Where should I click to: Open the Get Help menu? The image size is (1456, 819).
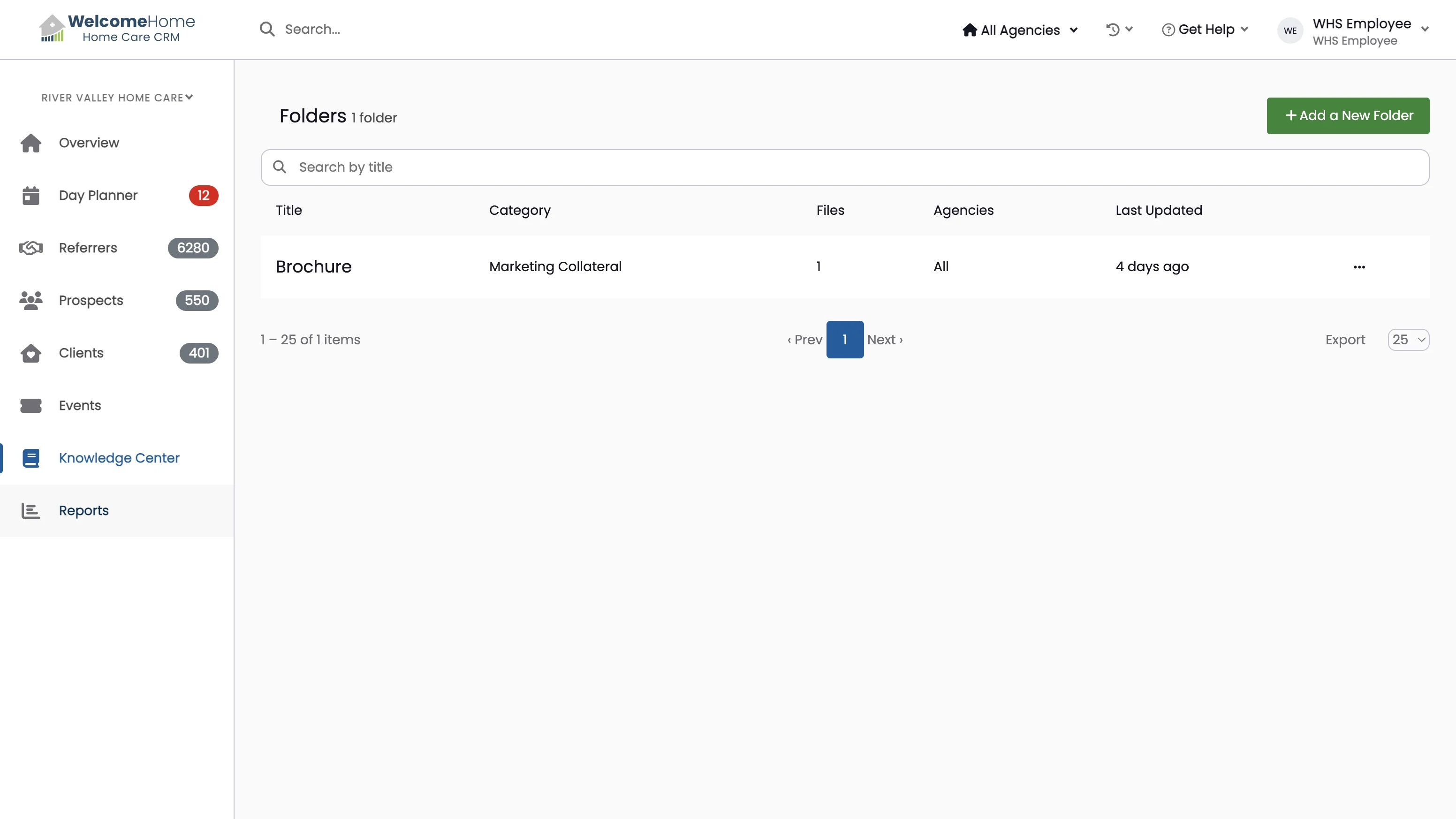(1205, 30)
